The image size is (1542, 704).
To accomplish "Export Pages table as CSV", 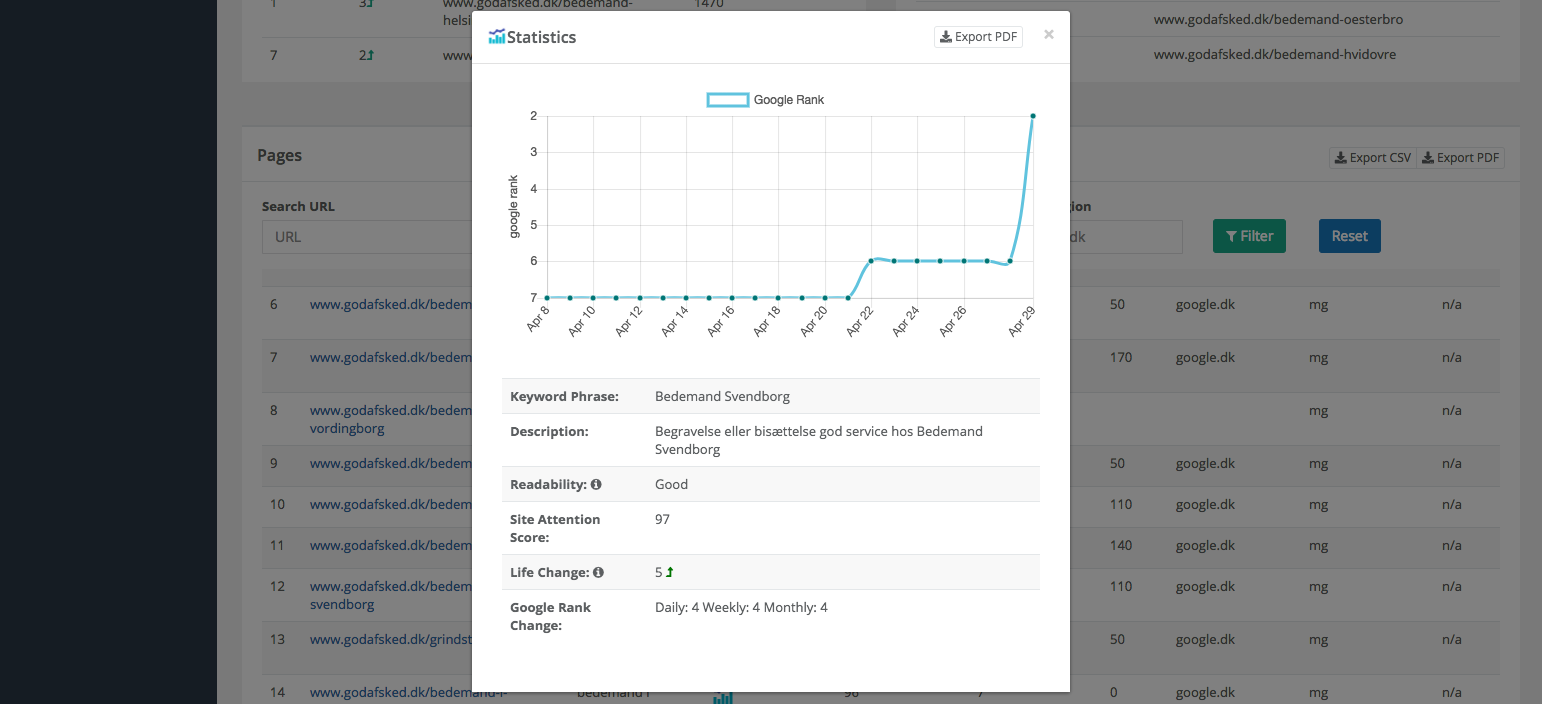I will coord(1372,158).
